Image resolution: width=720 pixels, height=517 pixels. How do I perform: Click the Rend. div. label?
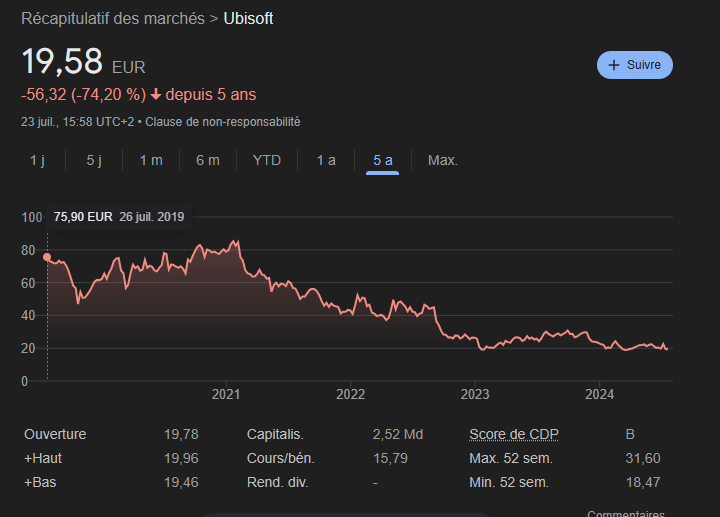[277, 483]
